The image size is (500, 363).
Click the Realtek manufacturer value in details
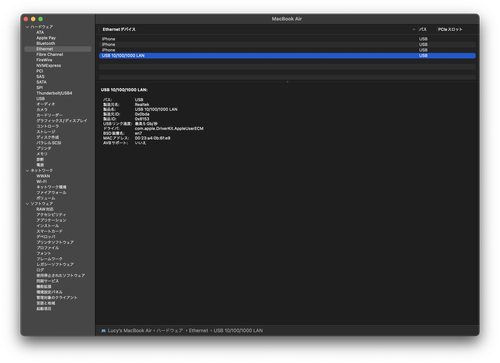coord(142,105)
